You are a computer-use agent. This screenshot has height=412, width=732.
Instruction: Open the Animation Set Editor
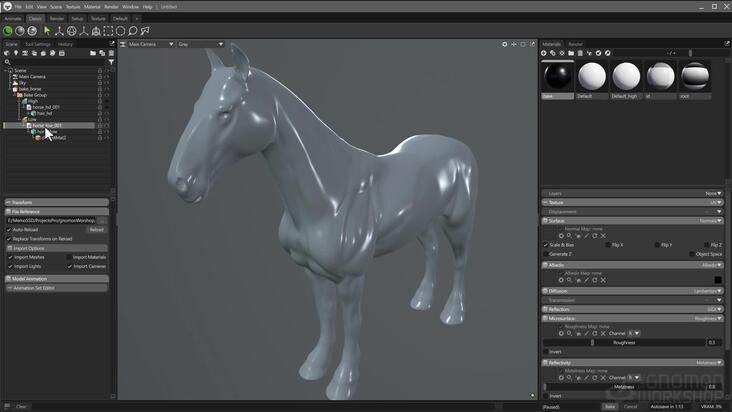[56, 288]
